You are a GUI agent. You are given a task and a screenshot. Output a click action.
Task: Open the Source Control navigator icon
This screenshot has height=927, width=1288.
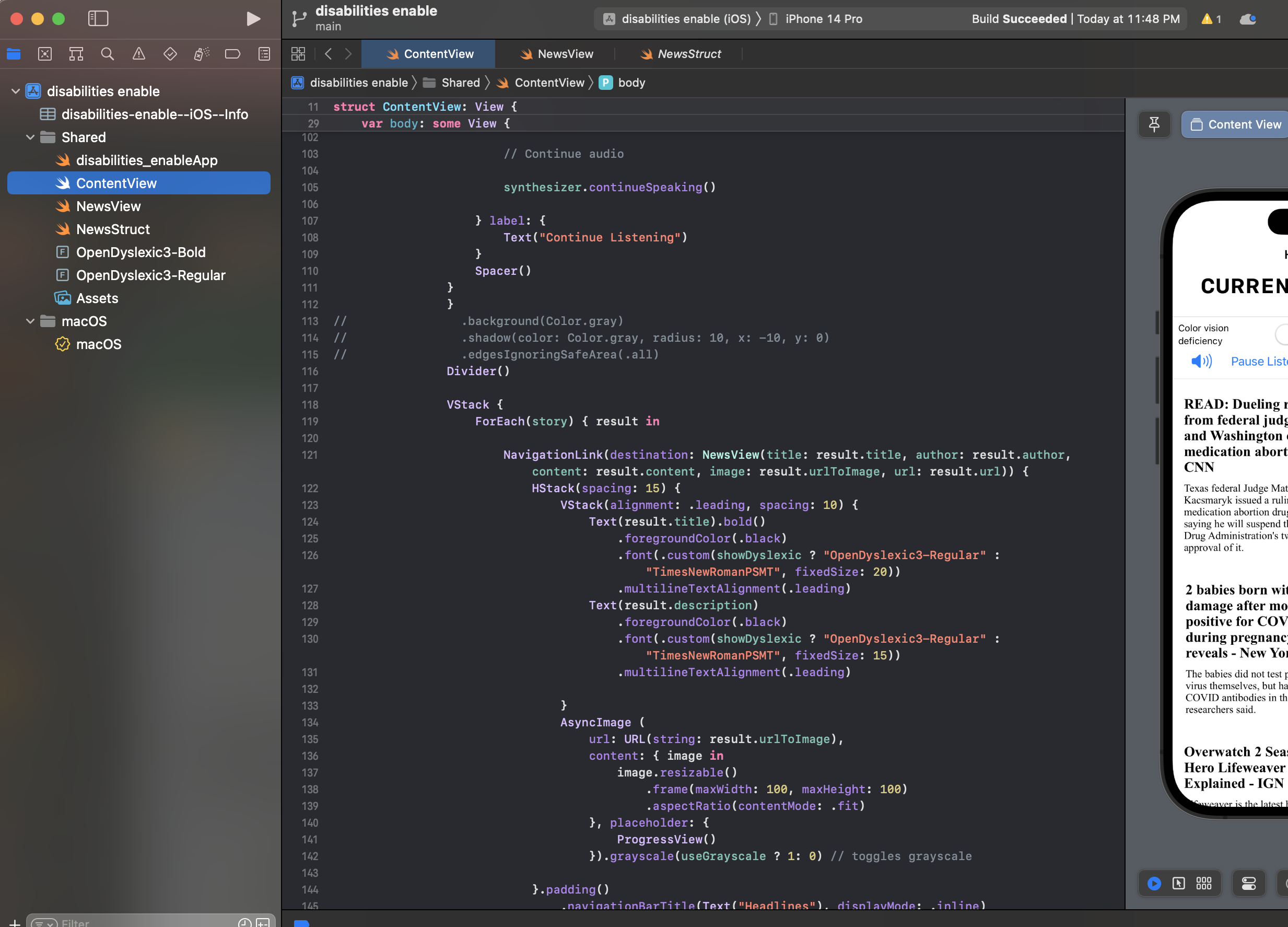[x=45, y=54]
